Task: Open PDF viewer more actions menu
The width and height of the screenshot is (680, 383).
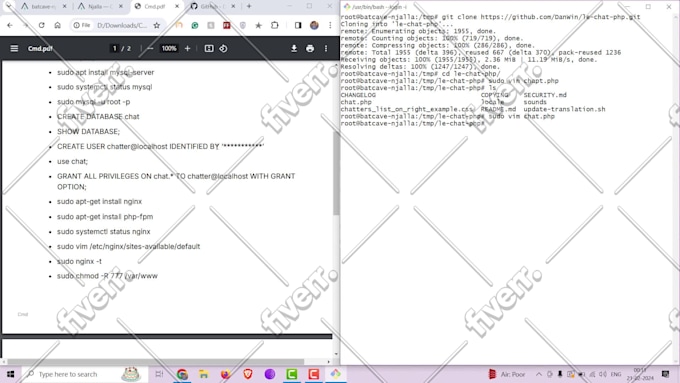Action: click(x=326, y=49)
